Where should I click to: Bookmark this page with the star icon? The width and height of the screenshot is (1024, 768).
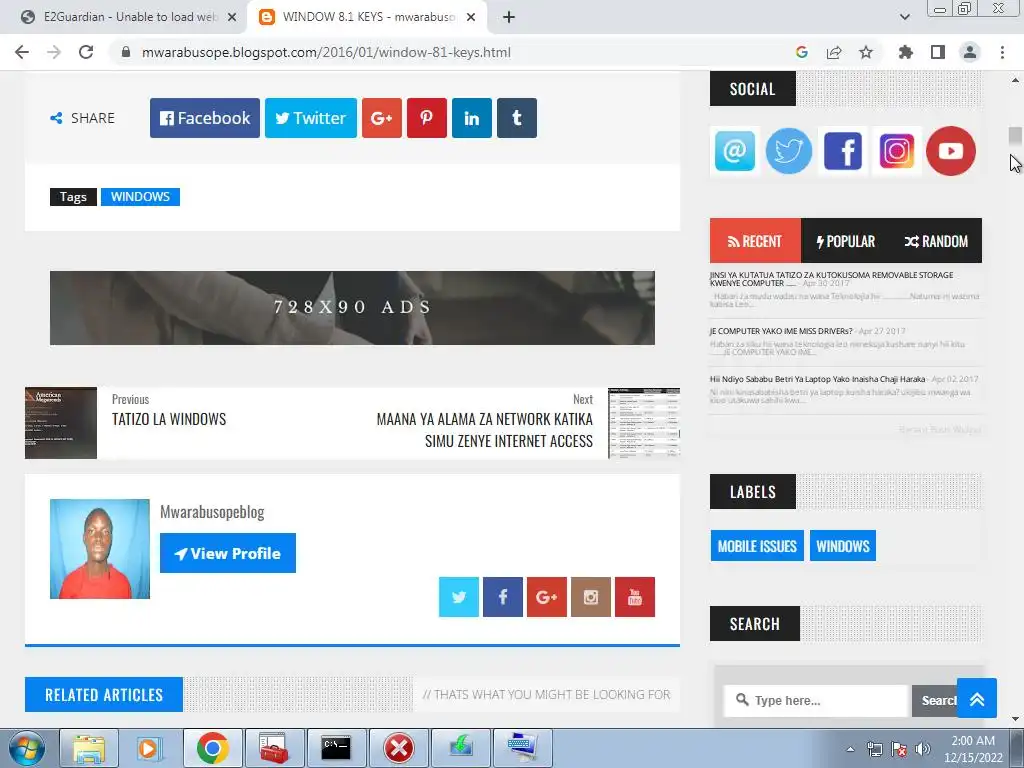tap(866, 52)
